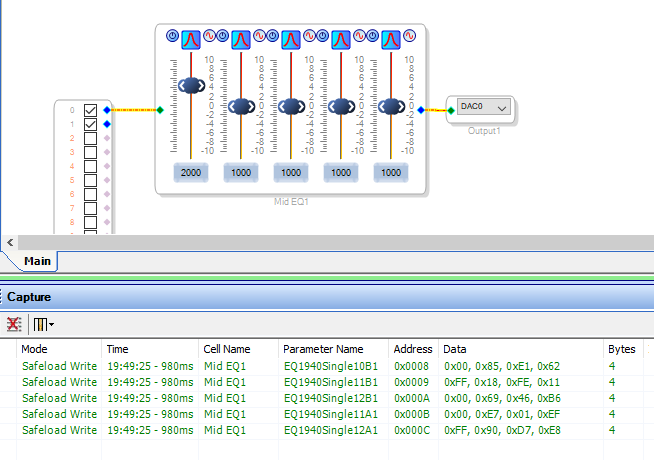
Task: Click the 2000 frequency field of band 1
Action: coord(191,172)
